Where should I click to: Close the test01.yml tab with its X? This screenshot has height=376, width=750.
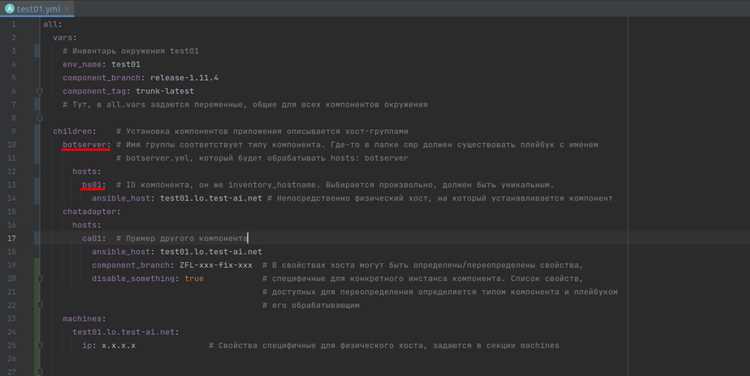click(66, 9)
